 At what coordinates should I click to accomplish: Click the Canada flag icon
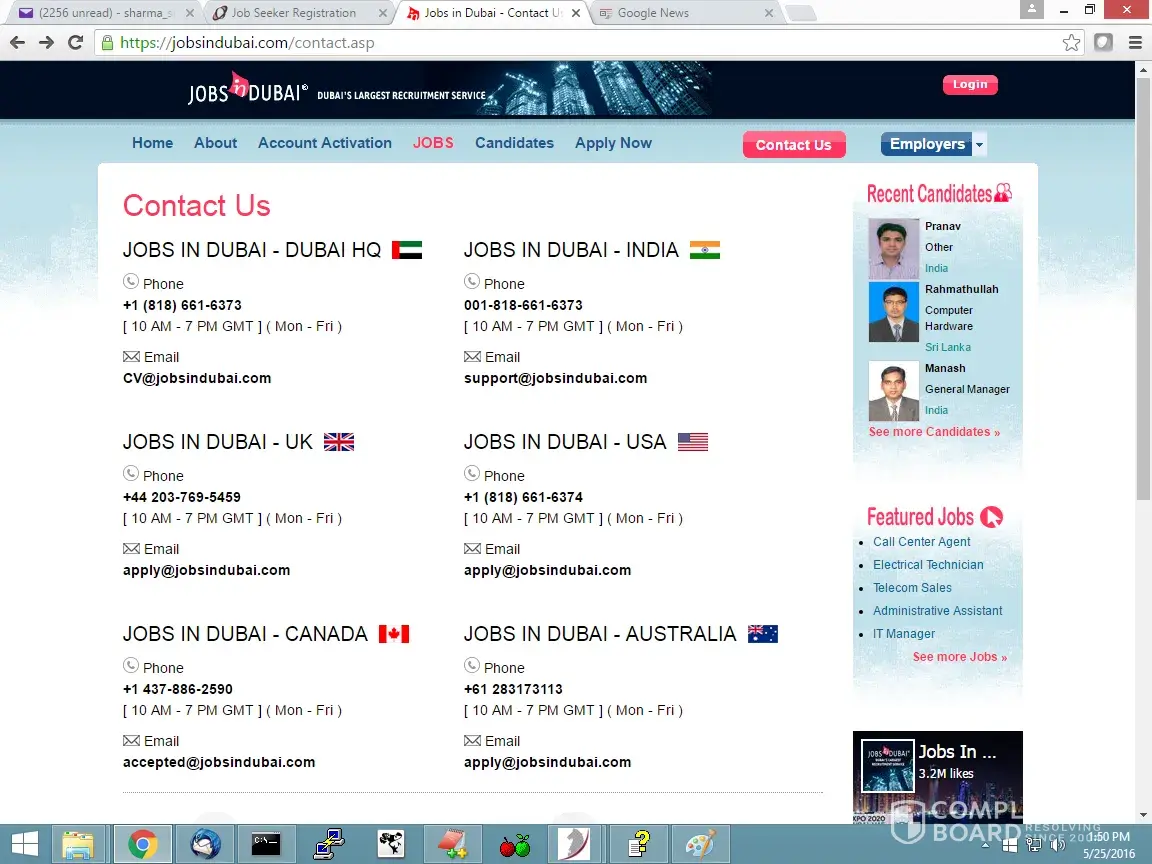click(x=394, y=633)
